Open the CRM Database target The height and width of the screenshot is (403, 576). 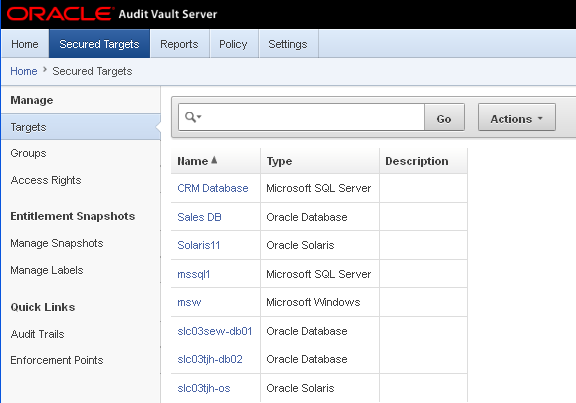point(213,188)
